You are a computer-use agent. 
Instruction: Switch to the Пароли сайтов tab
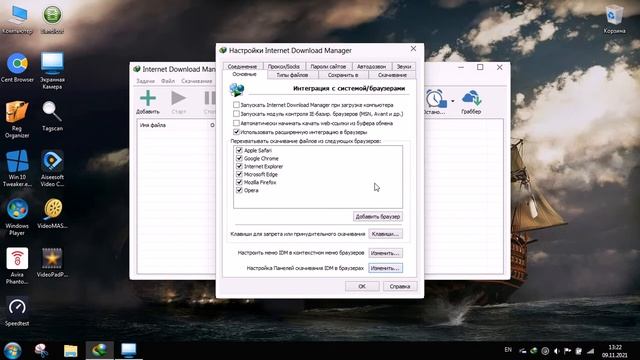[x=328, y=66]
